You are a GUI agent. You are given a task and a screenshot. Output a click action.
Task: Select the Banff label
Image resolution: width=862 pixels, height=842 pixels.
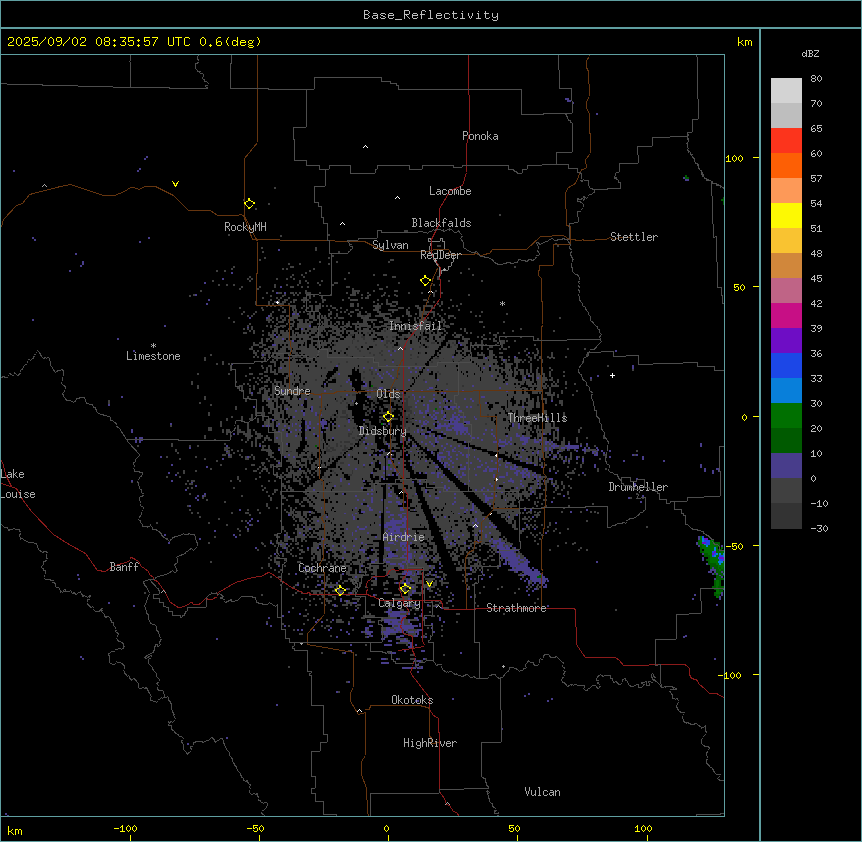pos(124,567)
